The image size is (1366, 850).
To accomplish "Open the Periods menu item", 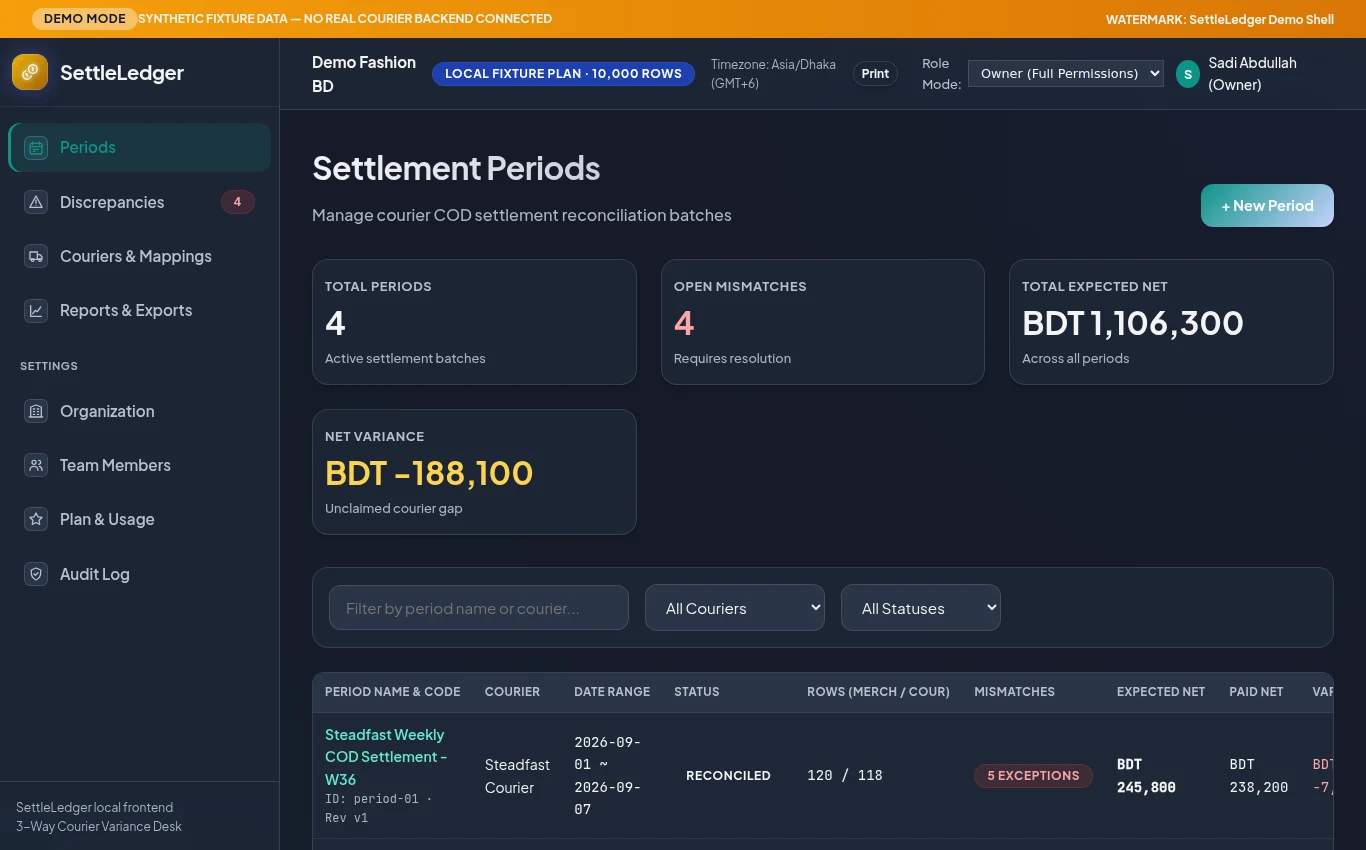I will pyautogui.click(x=140, y=148).
